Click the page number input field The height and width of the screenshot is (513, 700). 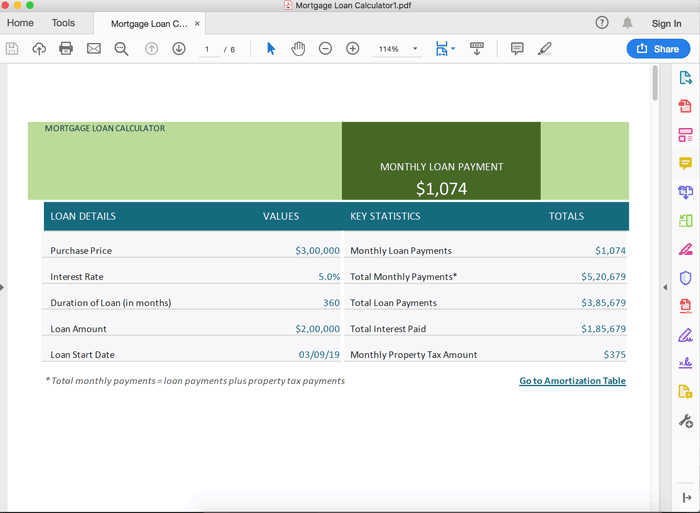pyautogui.click(x=208, y=49)
